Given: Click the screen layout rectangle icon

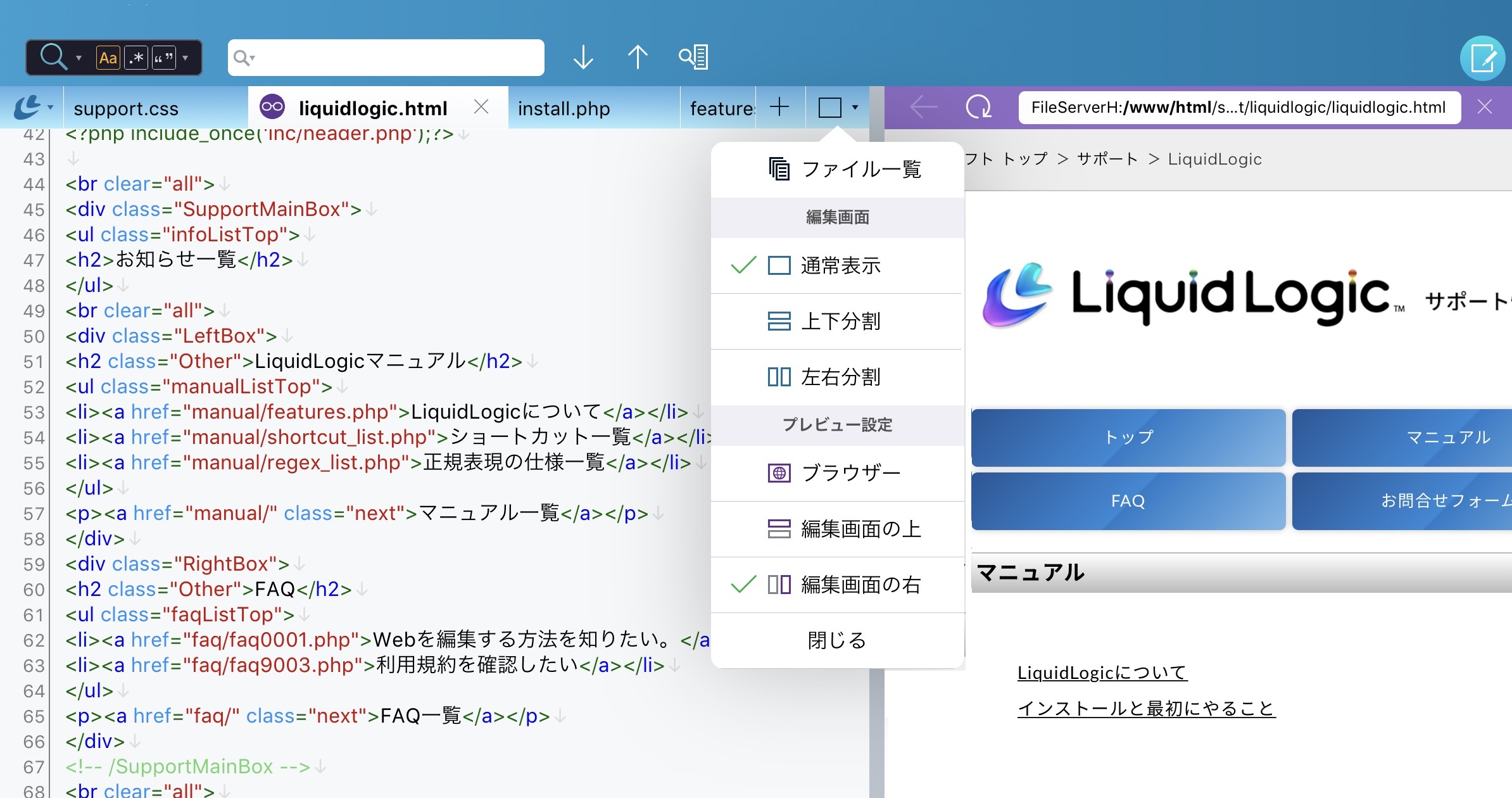Looking at the screenshot, I should (x=830, y=108).
